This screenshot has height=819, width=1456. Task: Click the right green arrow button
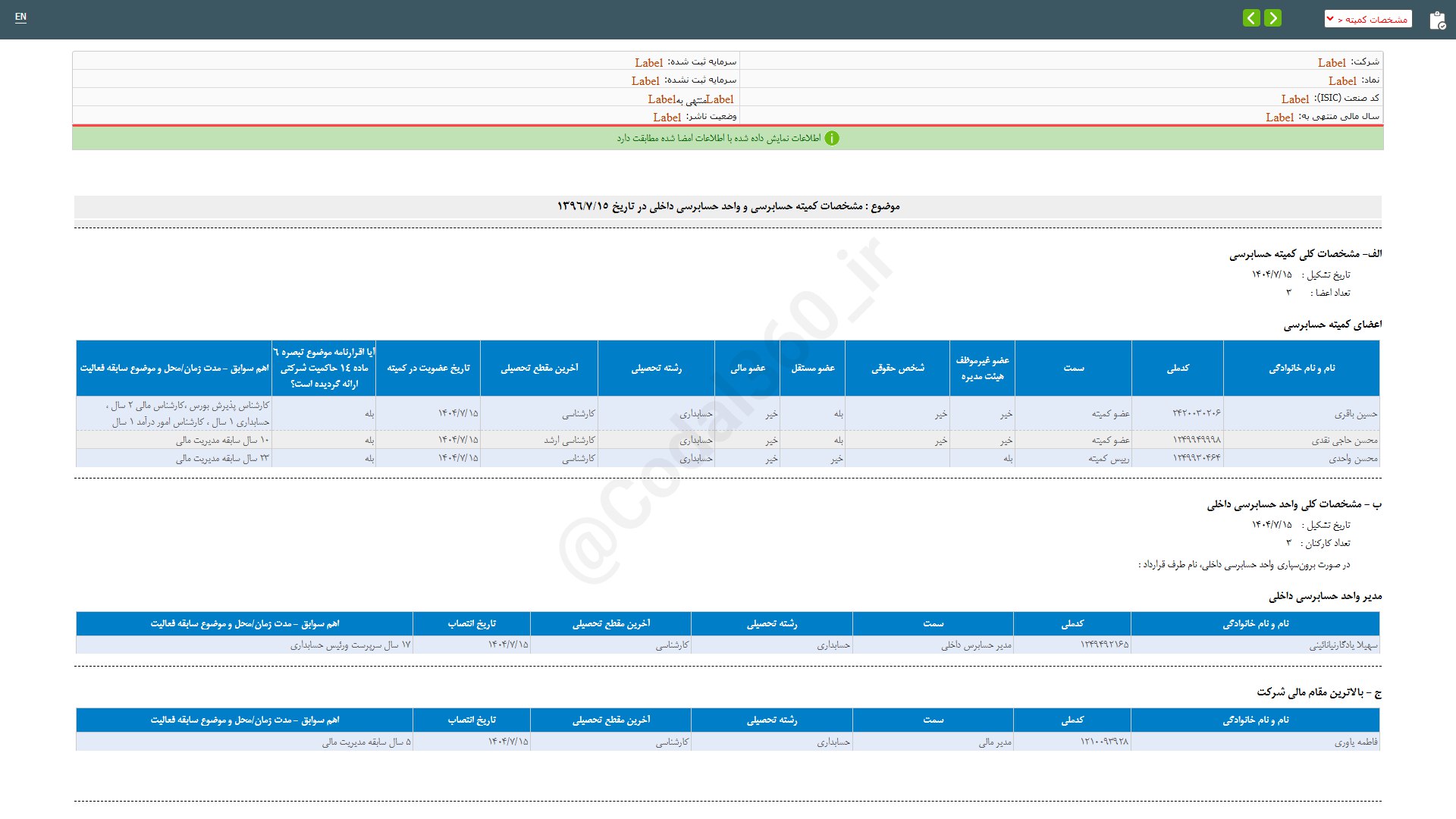point(1273,17)
